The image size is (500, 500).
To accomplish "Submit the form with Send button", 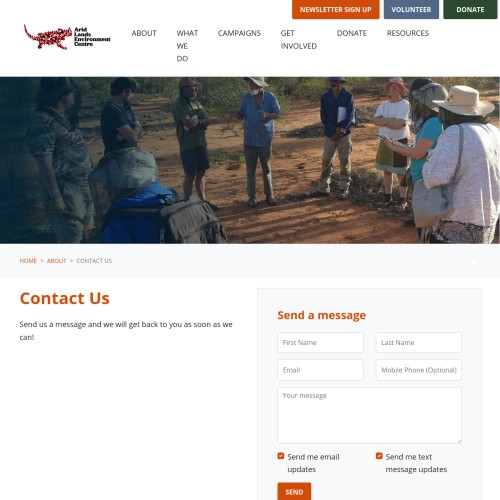I will pyautogui.click(x=294, y=492).
